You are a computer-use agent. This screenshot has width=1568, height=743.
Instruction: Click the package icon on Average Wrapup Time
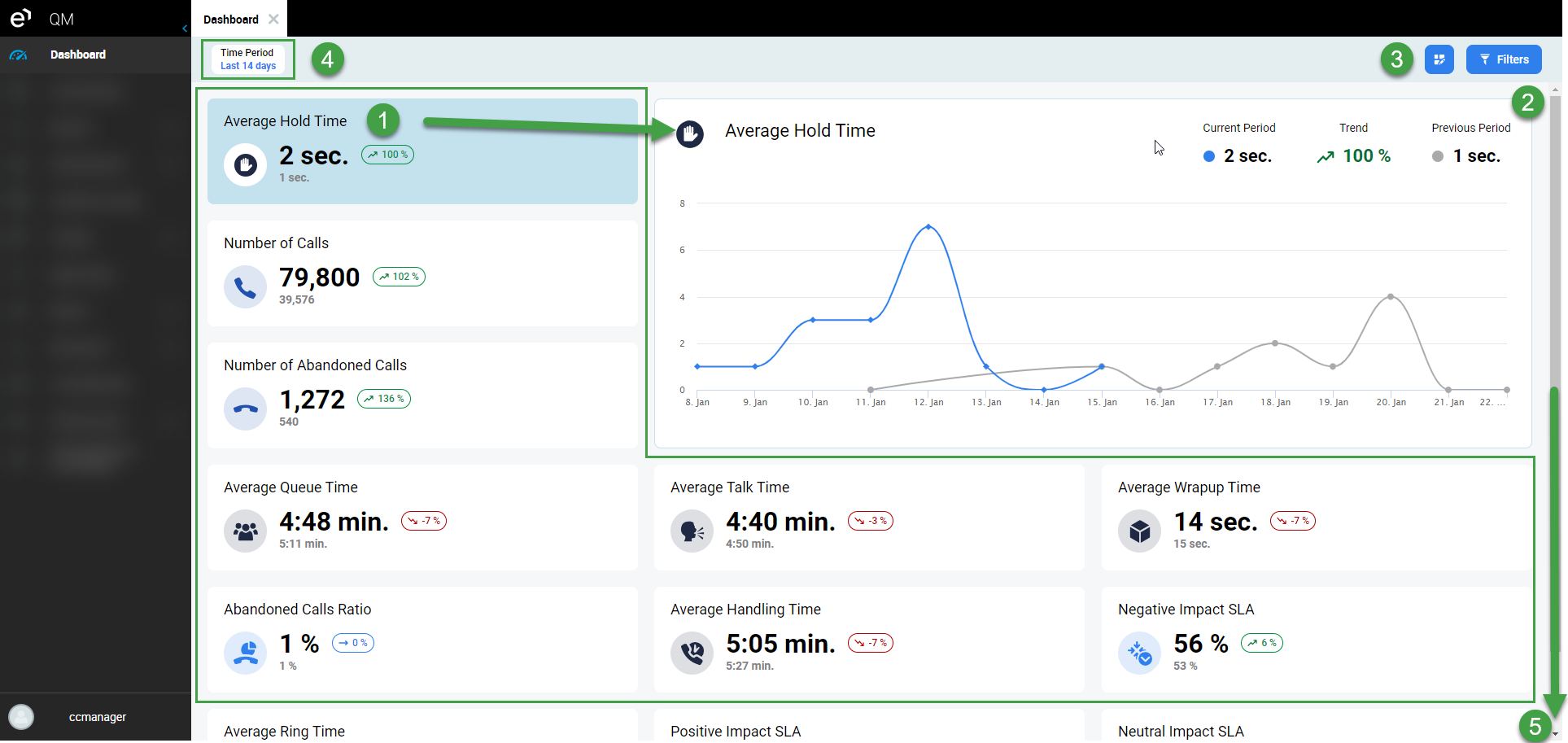pos(1139,531)
